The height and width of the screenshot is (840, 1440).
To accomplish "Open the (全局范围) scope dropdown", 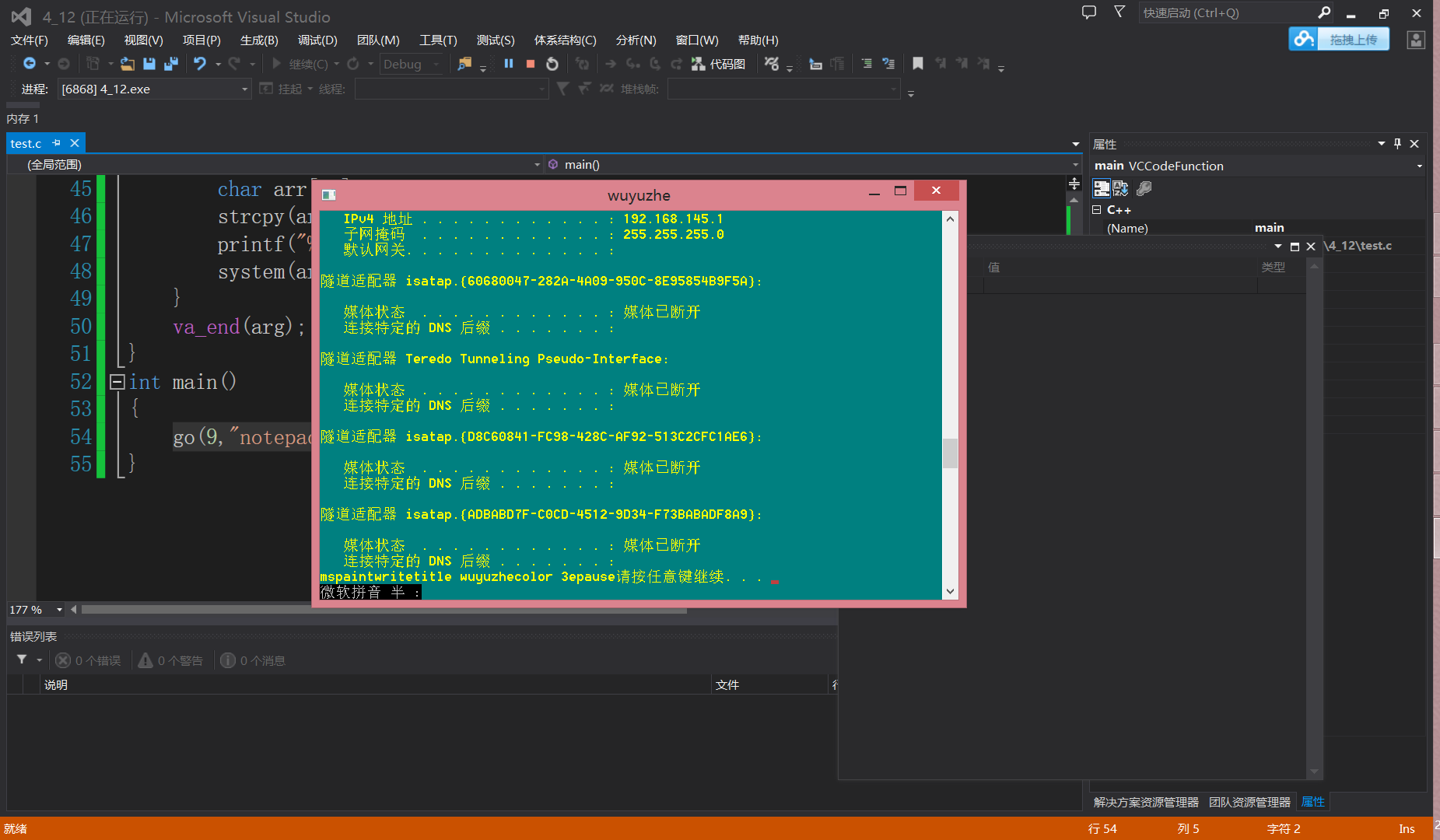I will [x=276, y=165].
